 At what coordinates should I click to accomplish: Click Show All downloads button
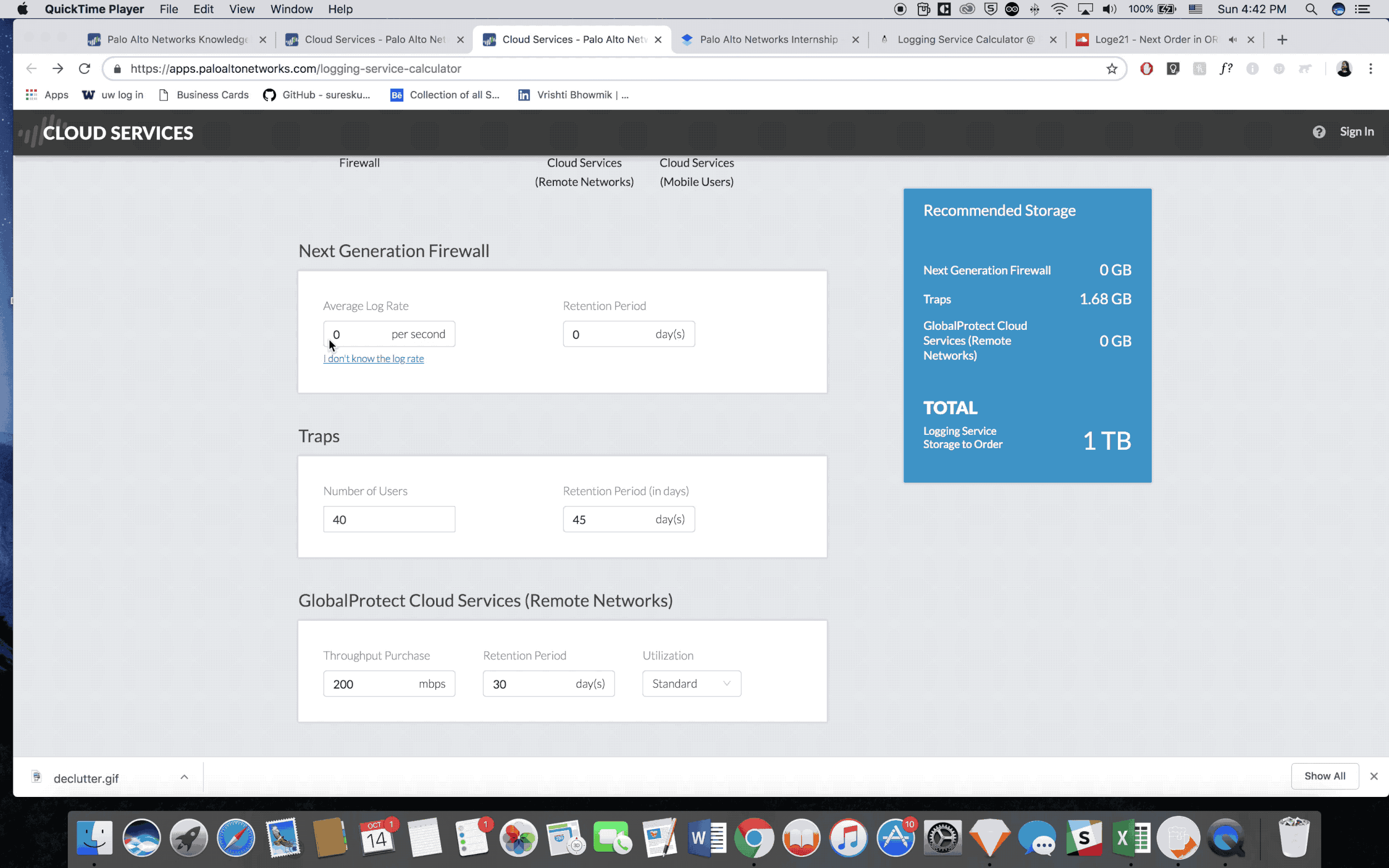(x=1325, y=776)
